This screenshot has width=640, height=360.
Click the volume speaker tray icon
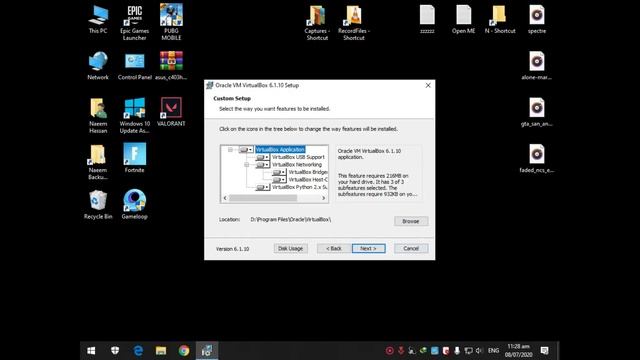tap(479, 351)
